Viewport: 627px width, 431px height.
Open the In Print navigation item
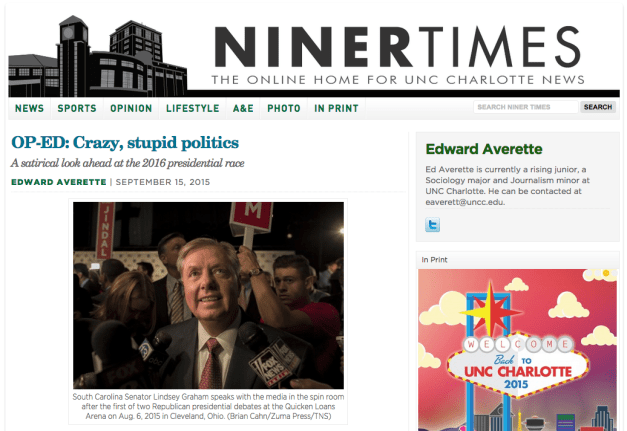pos(336,108)
